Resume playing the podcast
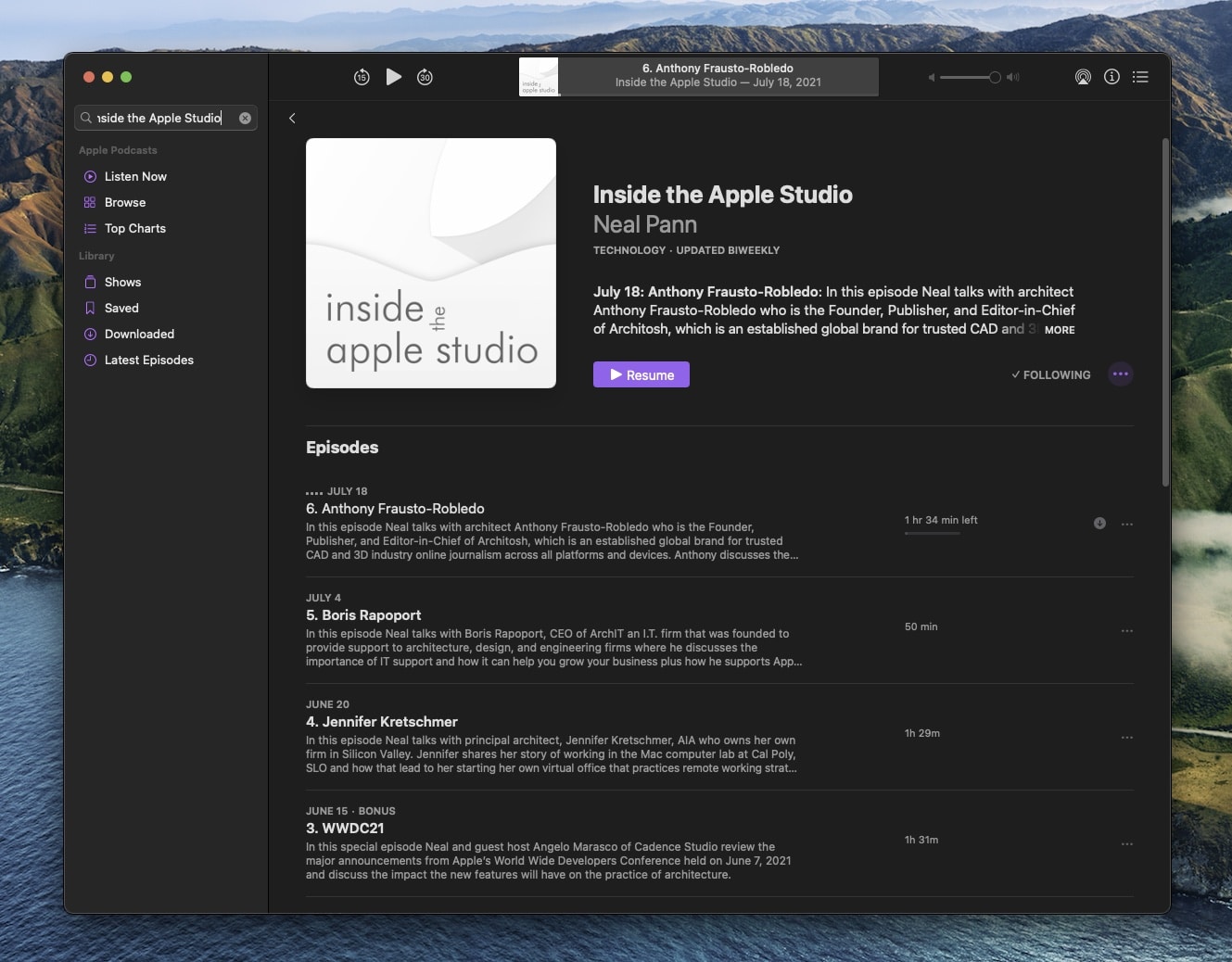The image size is (1232, 962). click(641, 374)
